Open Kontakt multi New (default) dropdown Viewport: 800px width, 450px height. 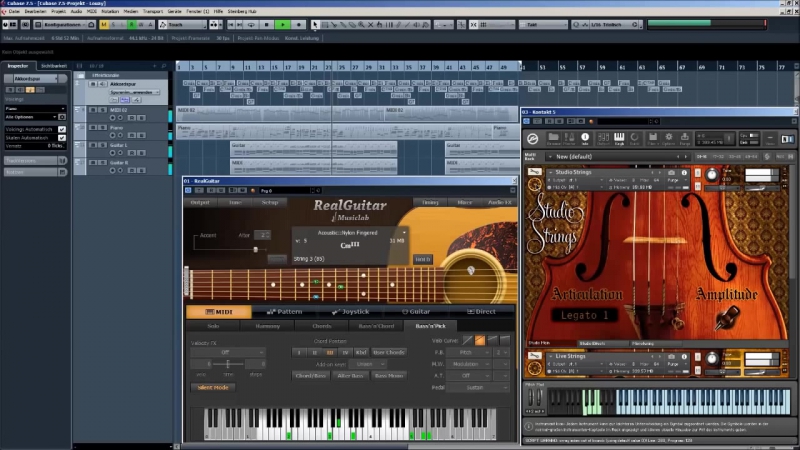617,157
